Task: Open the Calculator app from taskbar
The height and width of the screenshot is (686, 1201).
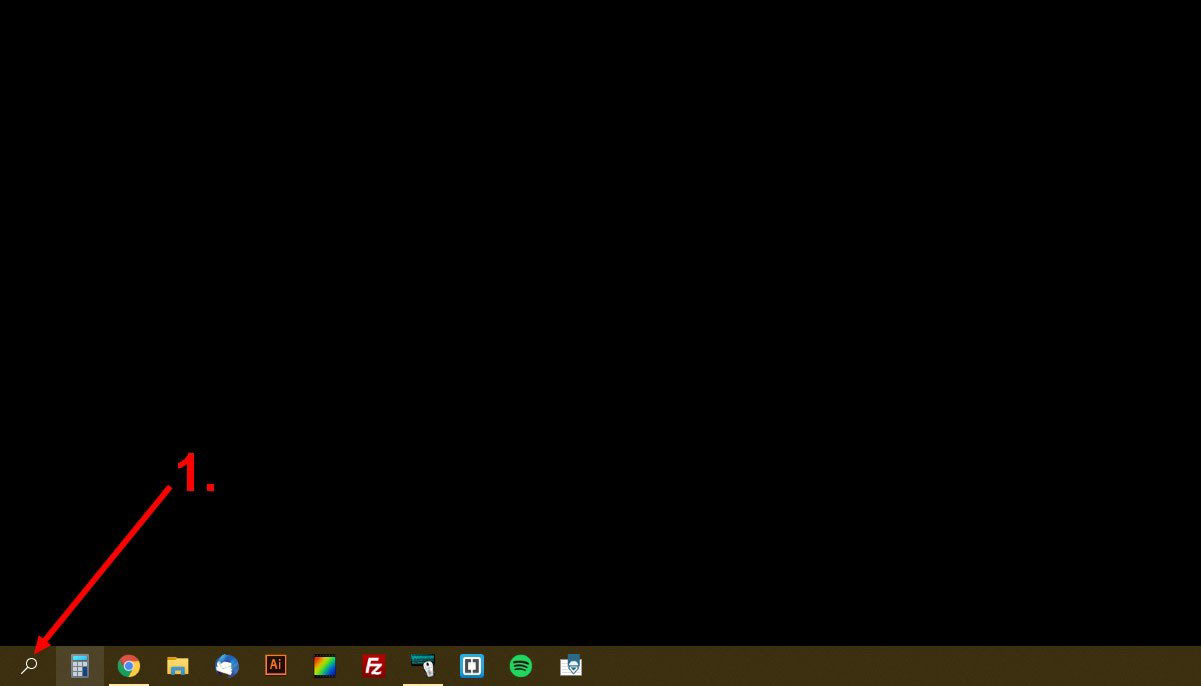Action: 79,666
